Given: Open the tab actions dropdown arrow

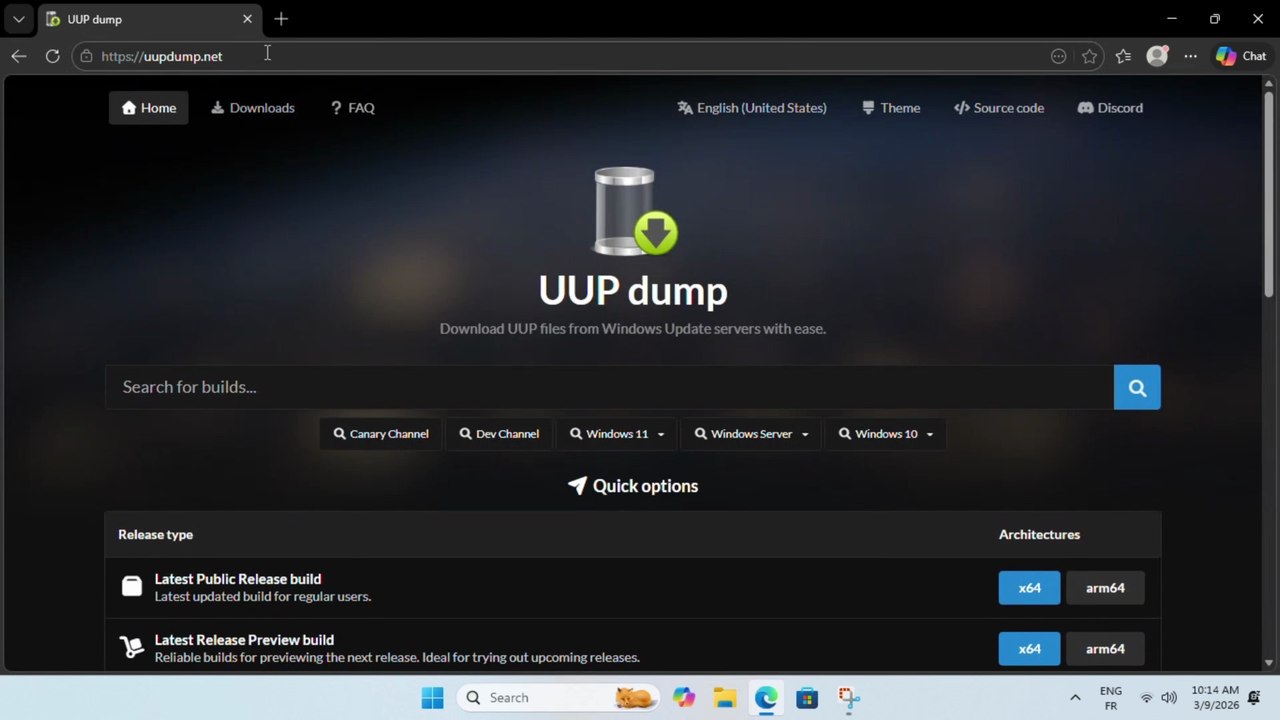Looking at the screenshot, I should (18, 19).
